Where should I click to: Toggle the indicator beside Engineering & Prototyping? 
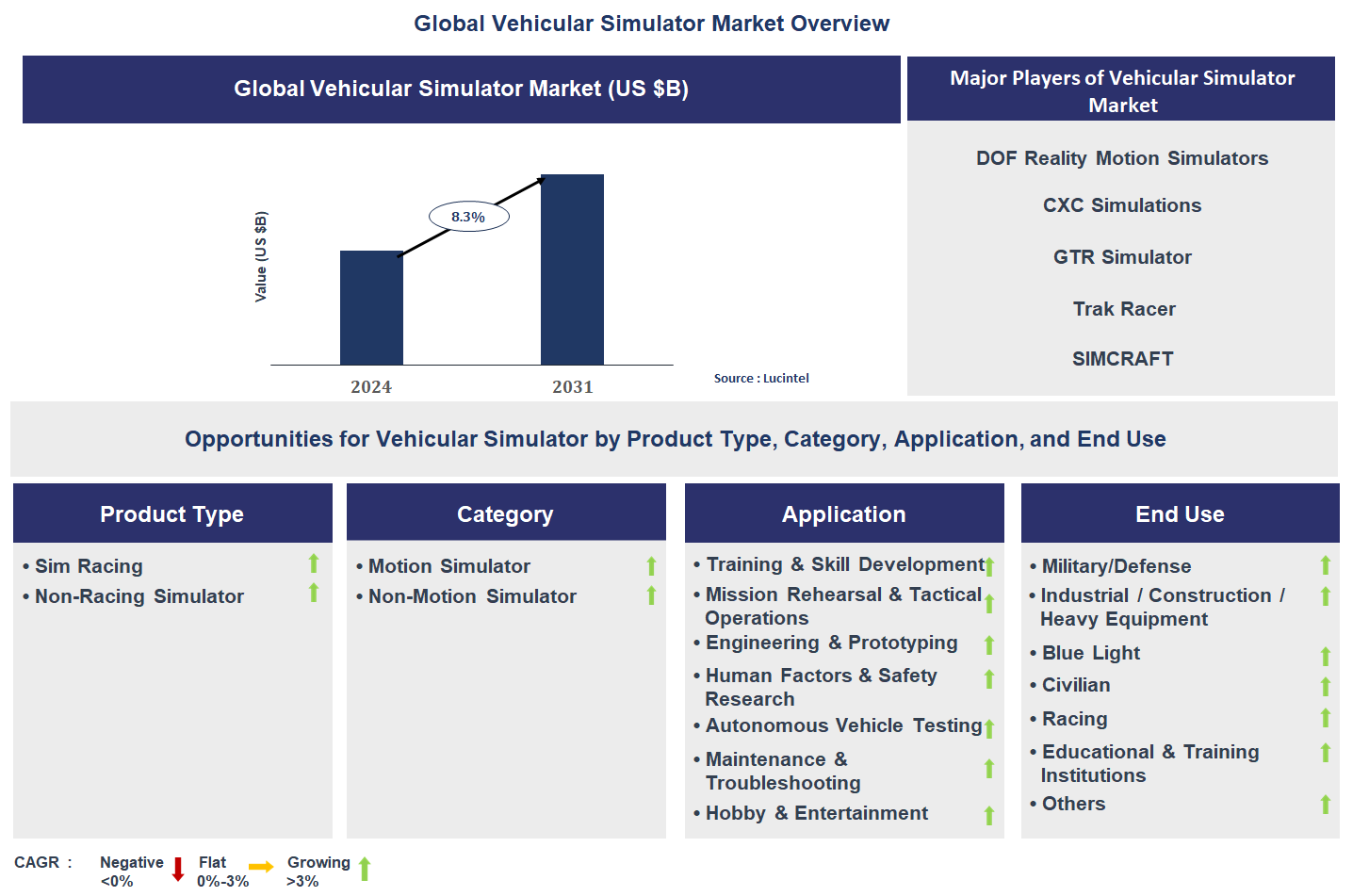point(989,644)
